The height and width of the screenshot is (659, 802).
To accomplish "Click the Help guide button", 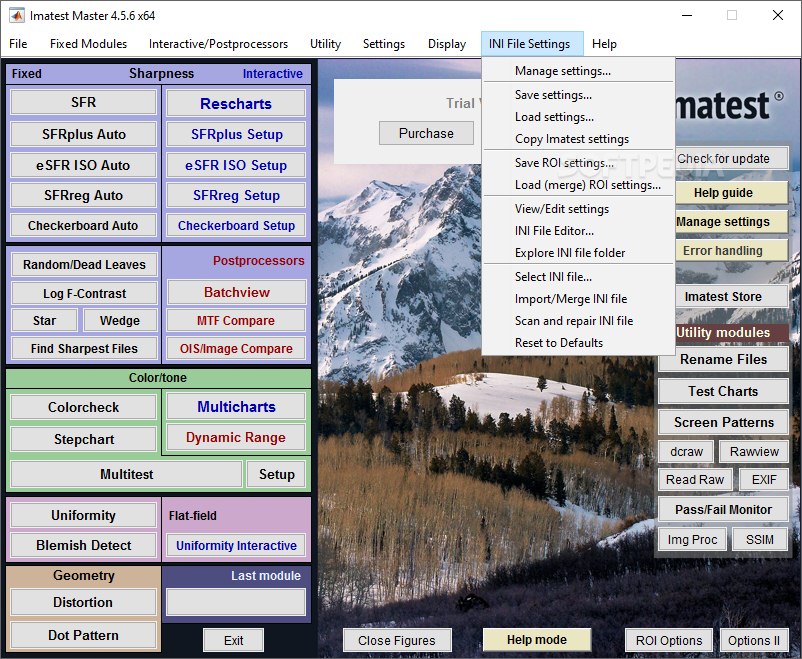I will pyautogui.click(x=731, y=193).
